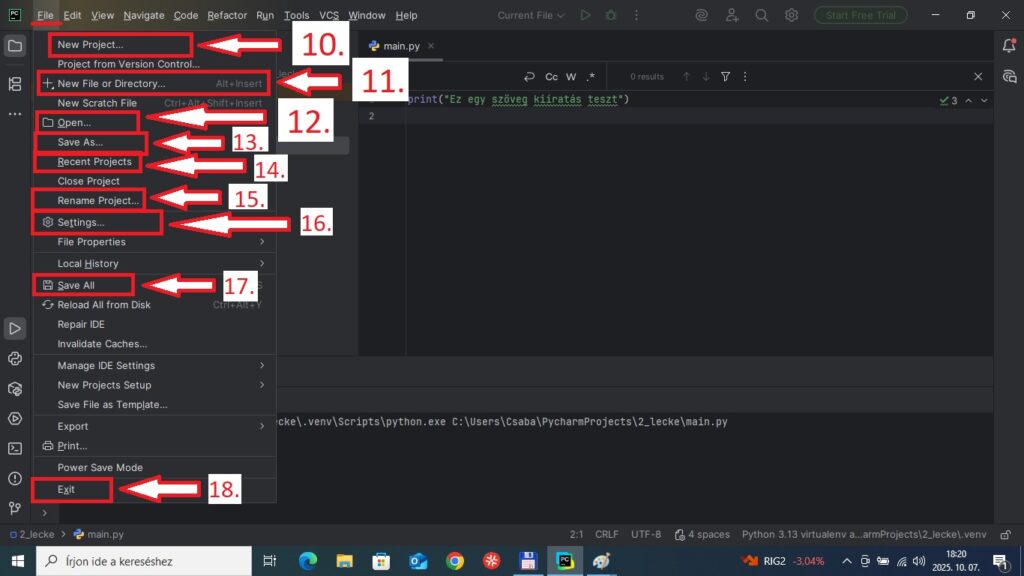Choose Save All in File menu
The width and height of the screenshot is (1024, 576).
(76, 285)
